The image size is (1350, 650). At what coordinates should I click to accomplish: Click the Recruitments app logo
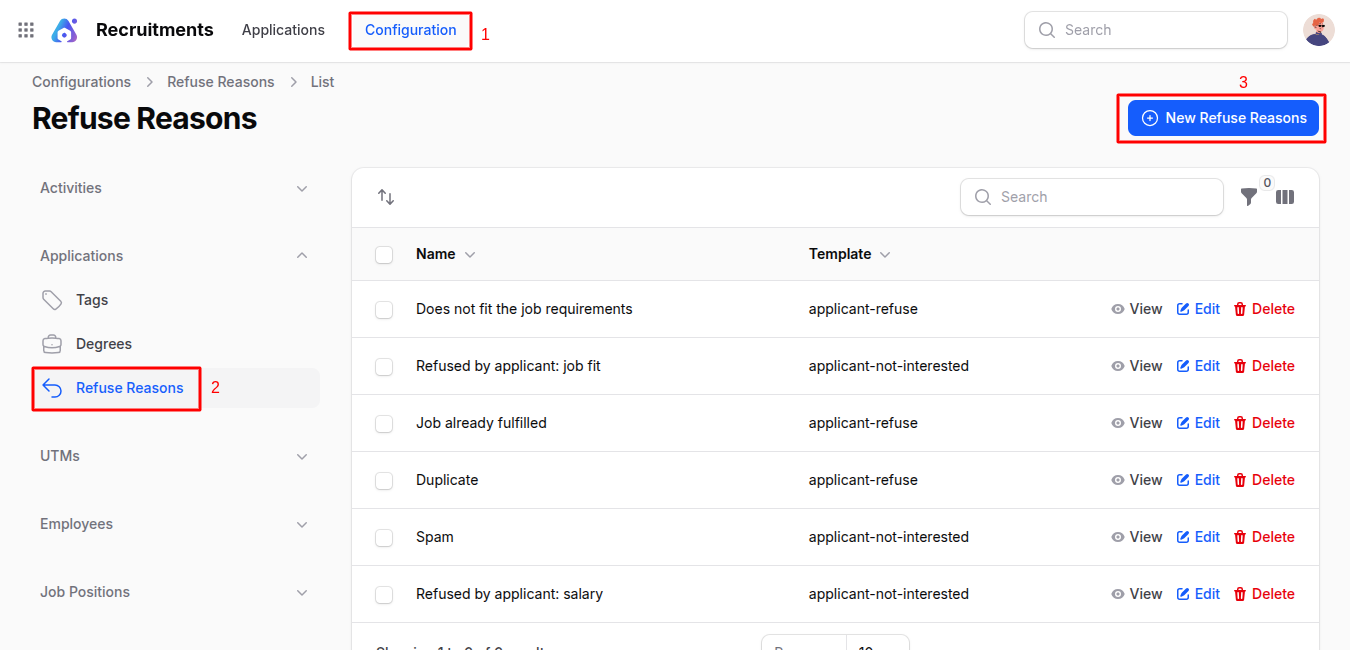pos(64,30)
